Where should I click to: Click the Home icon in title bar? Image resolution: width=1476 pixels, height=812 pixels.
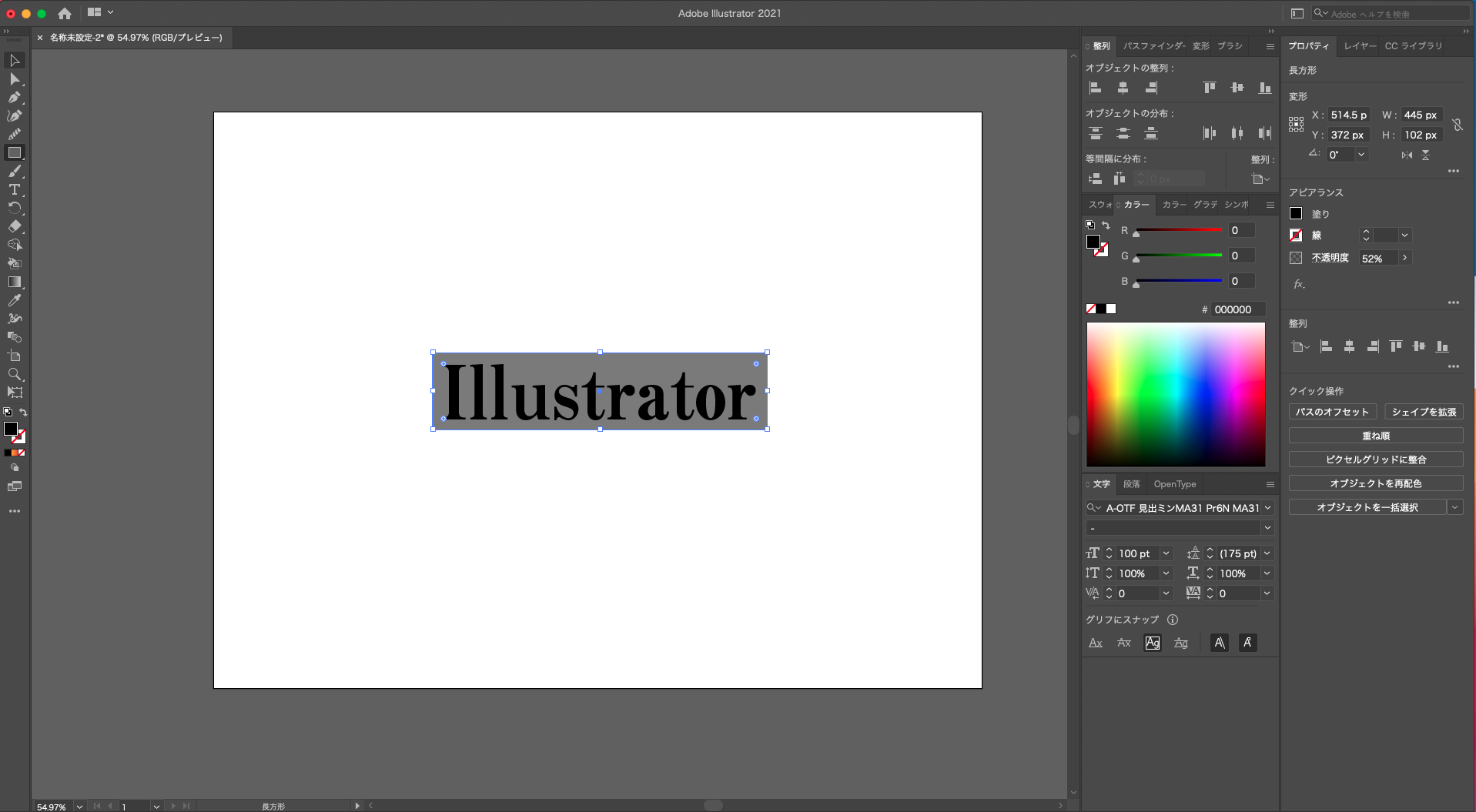[x=65, y=13]
